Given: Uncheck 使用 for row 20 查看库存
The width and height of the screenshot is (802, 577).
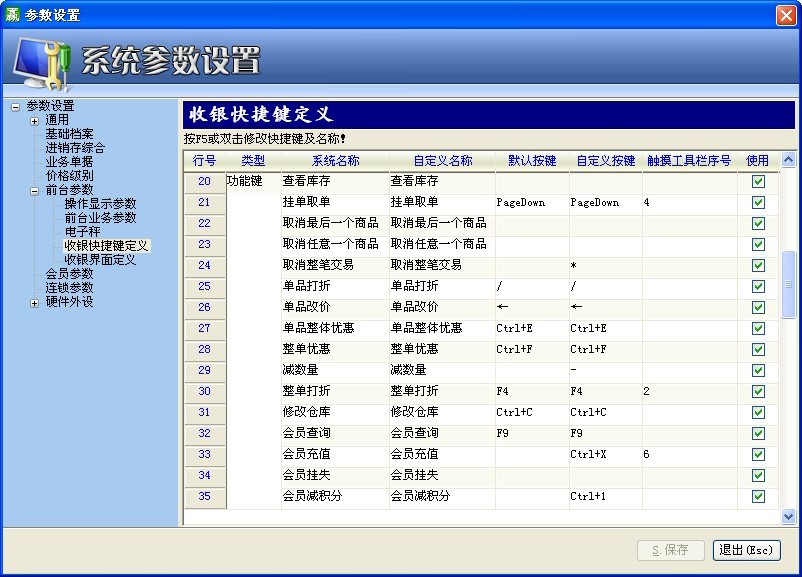Looking at the screenshot, I should (758, 182).
